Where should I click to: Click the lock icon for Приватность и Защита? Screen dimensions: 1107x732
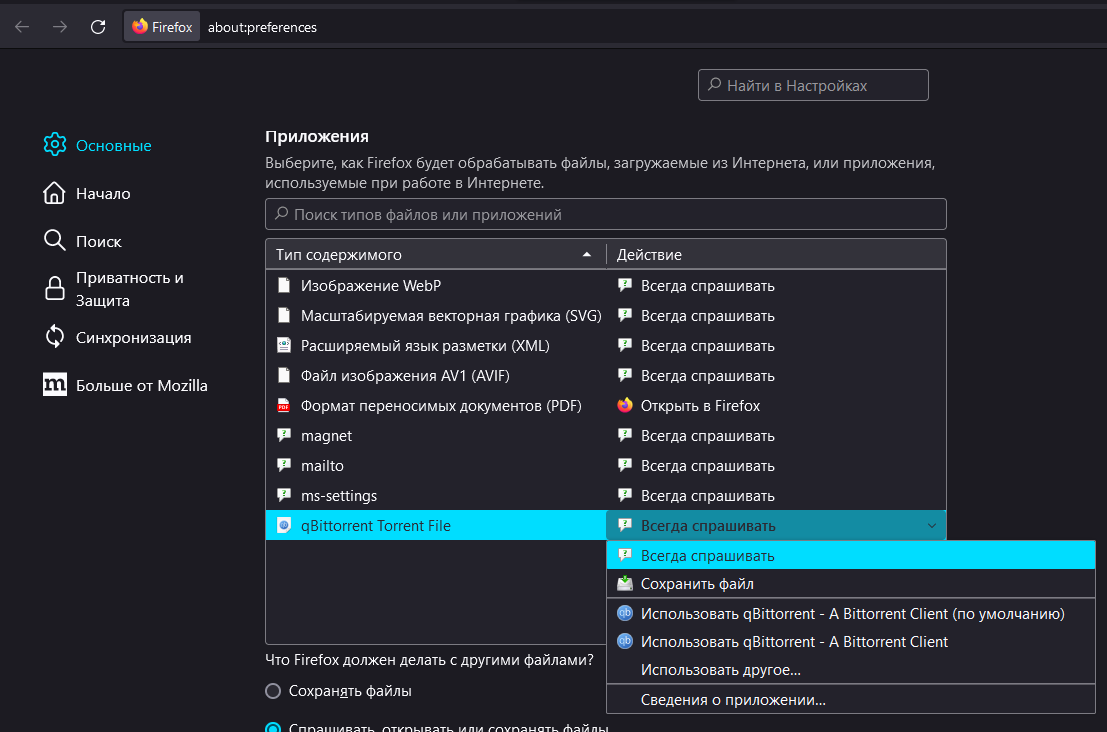point(54,289)
